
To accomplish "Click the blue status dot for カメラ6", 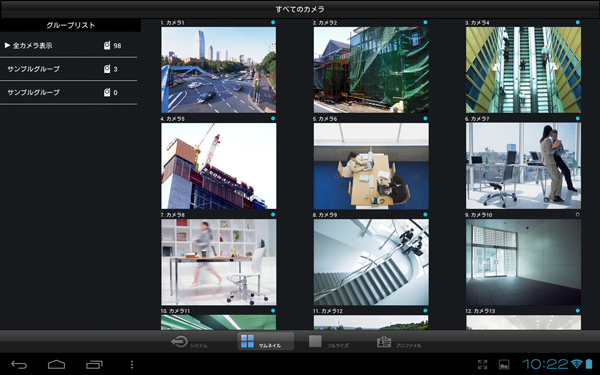I will (425, 119).
